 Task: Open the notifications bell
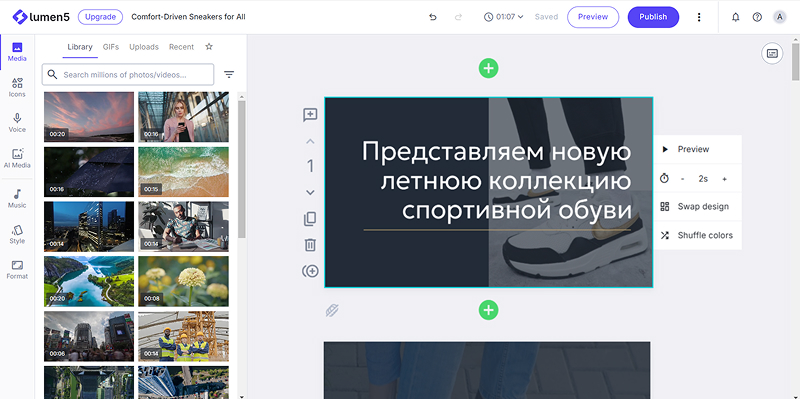point(735,17)
